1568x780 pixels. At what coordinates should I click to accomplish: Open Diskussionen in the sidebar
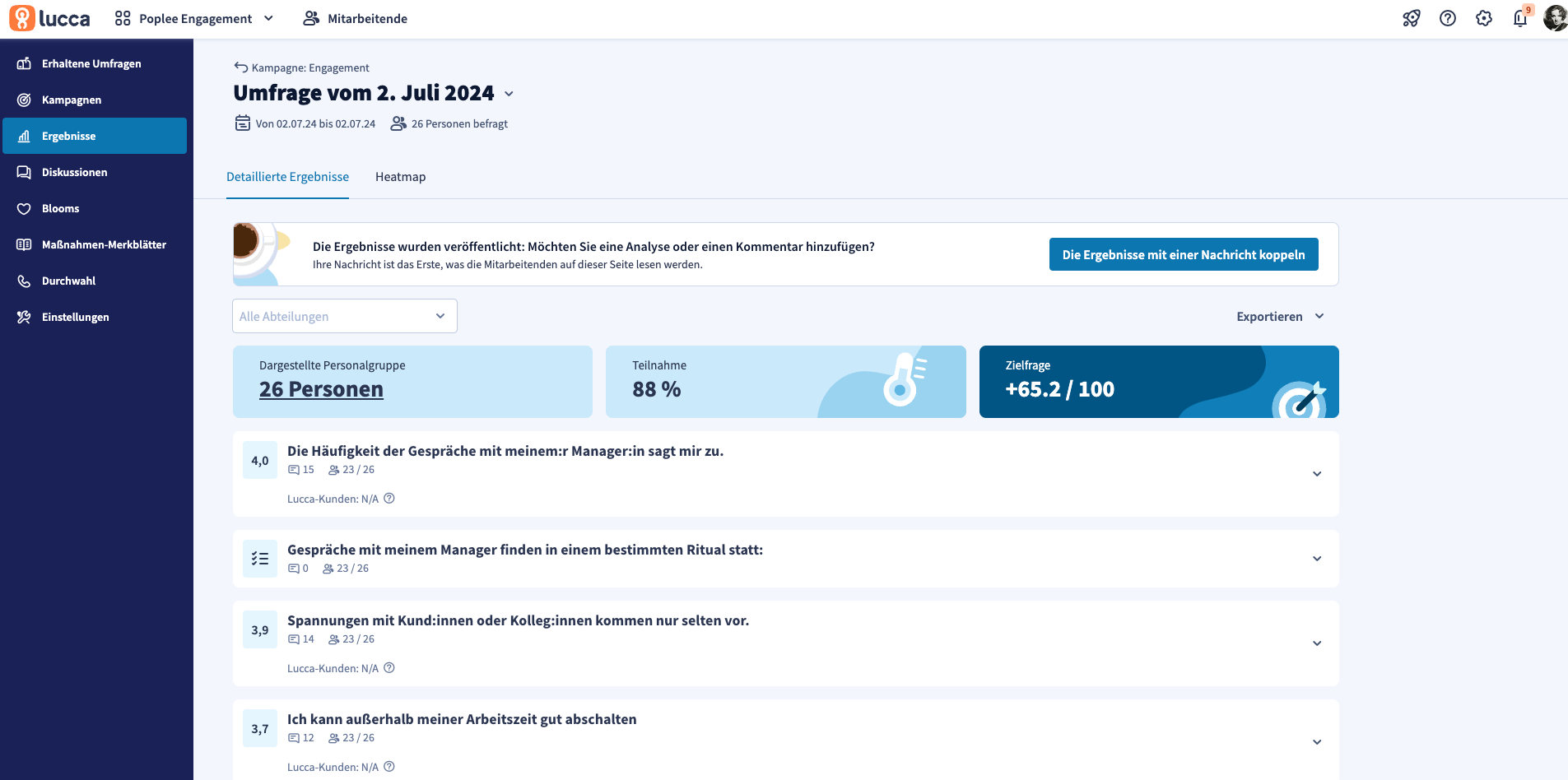click(95, 172)
